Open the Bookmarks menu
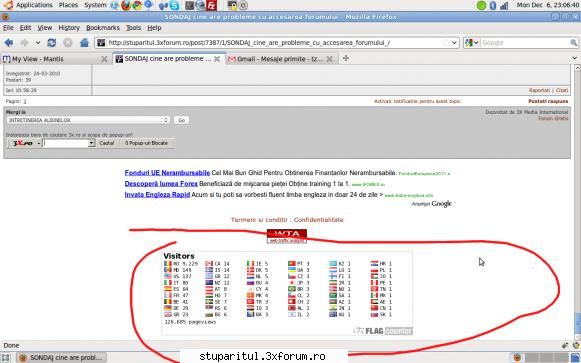The width and height of the screenshot is (581, 363). pos(103,28)
